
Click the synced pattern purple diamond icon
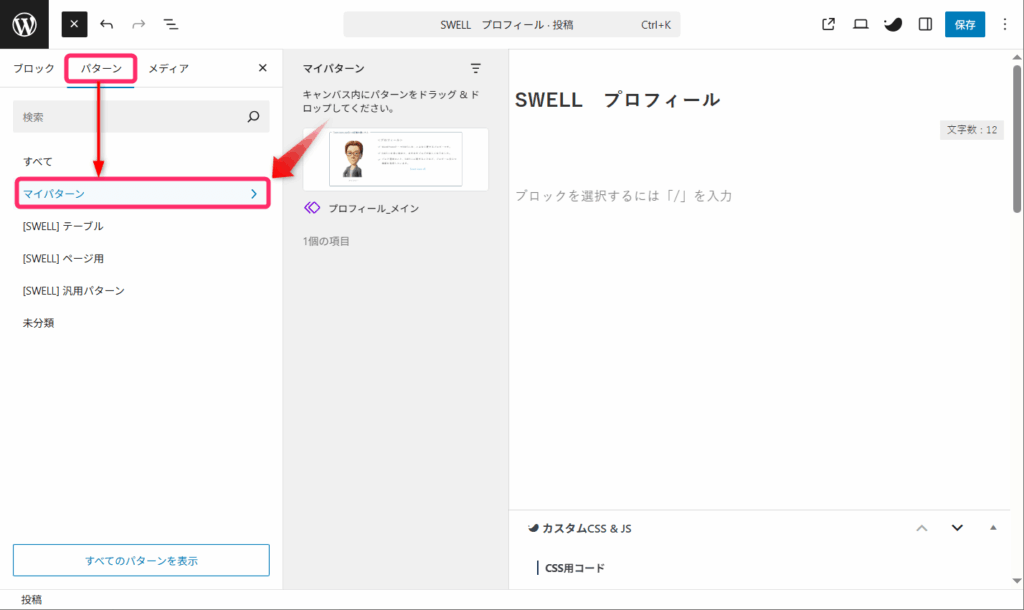point(312,208)
